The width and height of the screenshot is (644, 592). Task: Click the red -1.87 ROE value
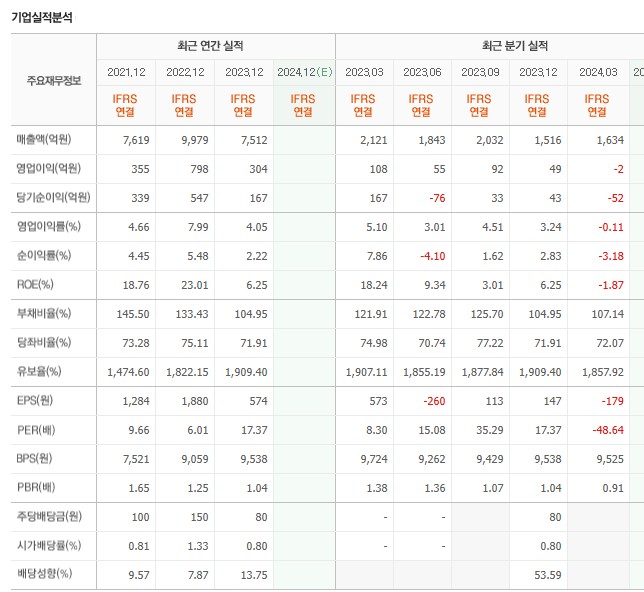(611, 285)
